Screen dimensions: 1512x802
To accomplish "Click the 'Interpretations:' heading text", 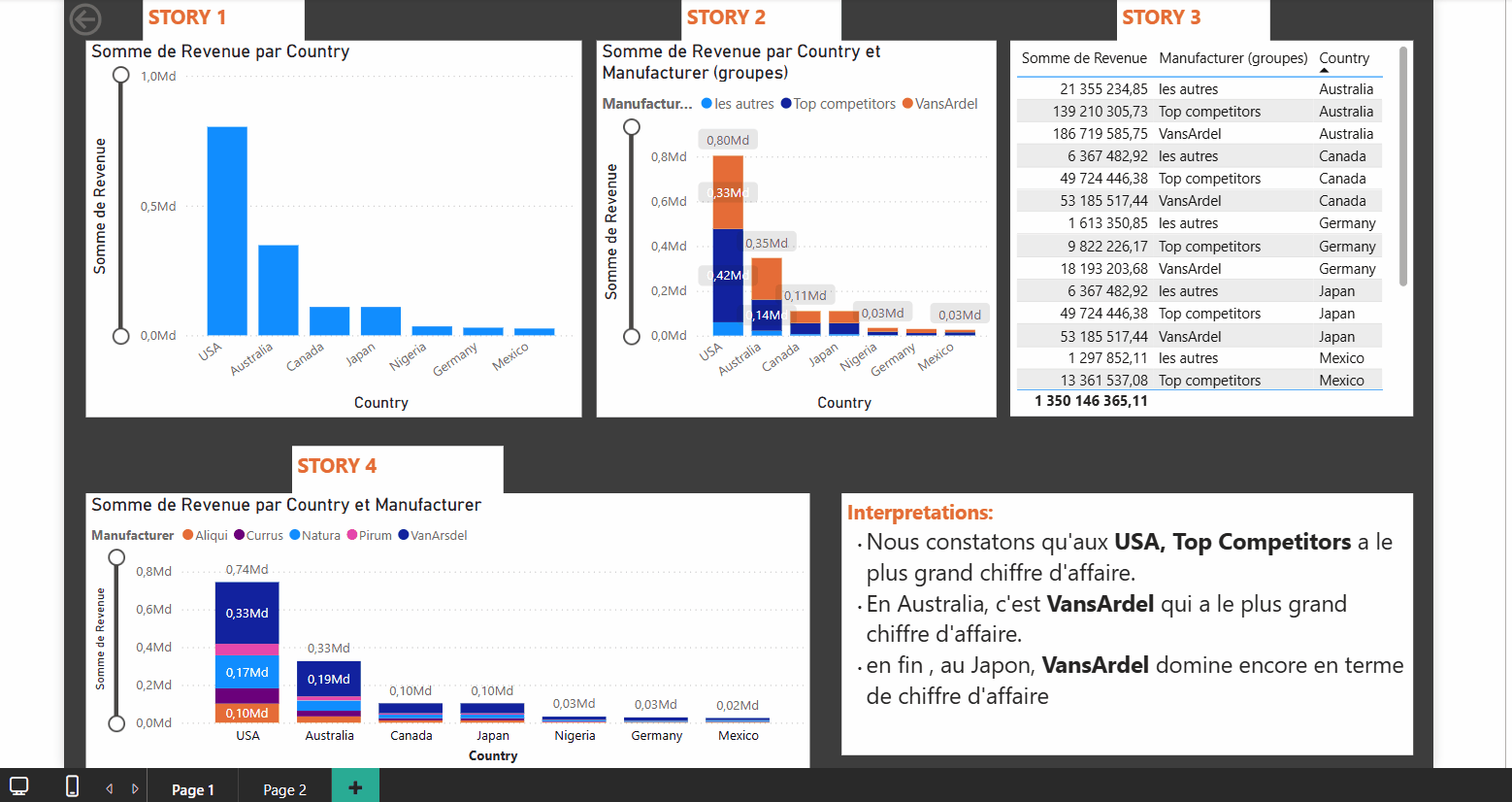I will click(x=920, y=513).
